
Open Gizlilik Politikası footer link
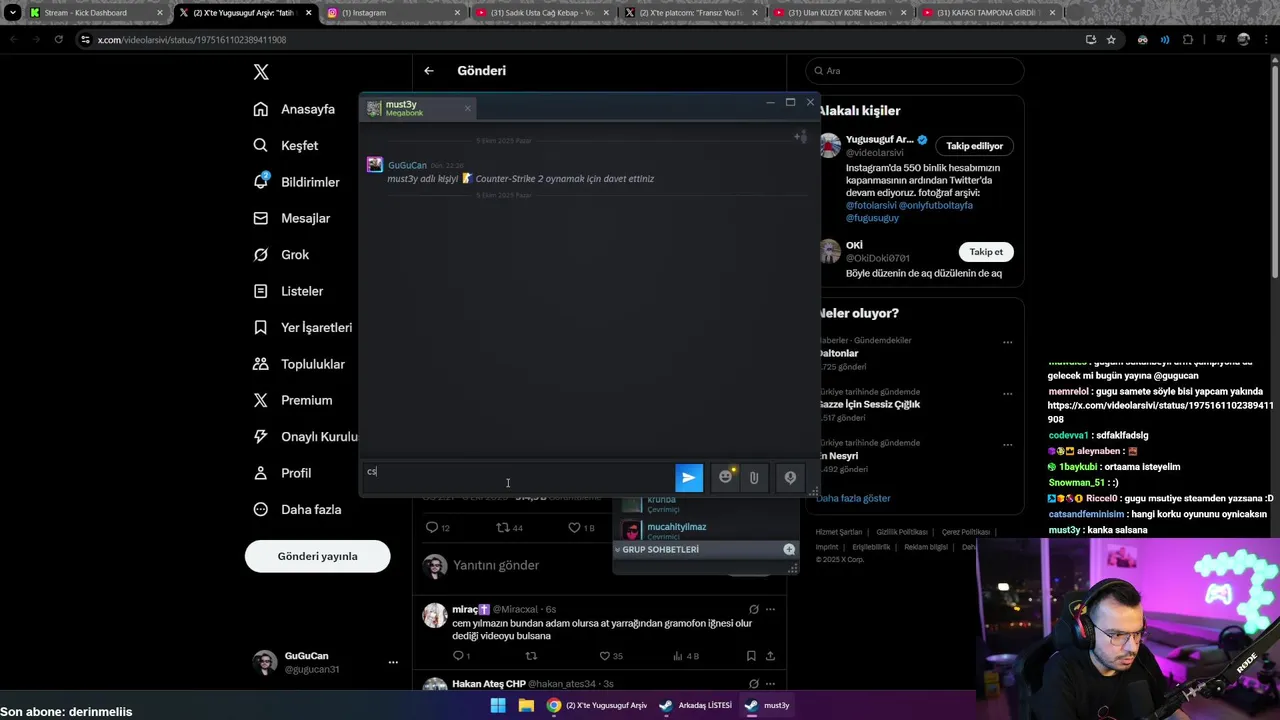coord(901,532)
